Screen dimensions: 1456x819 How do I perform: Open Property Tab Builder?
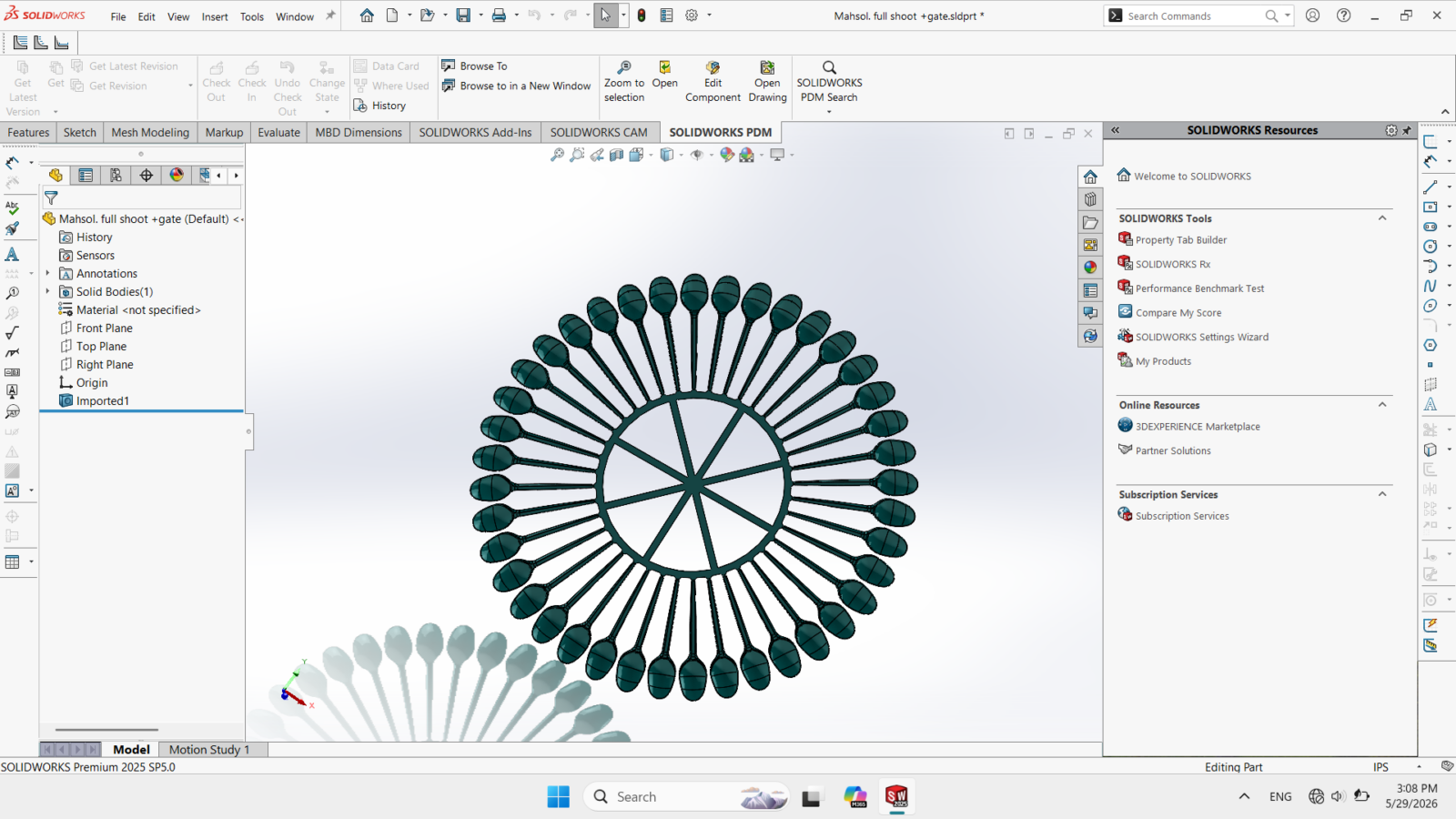coord(1181,240)
